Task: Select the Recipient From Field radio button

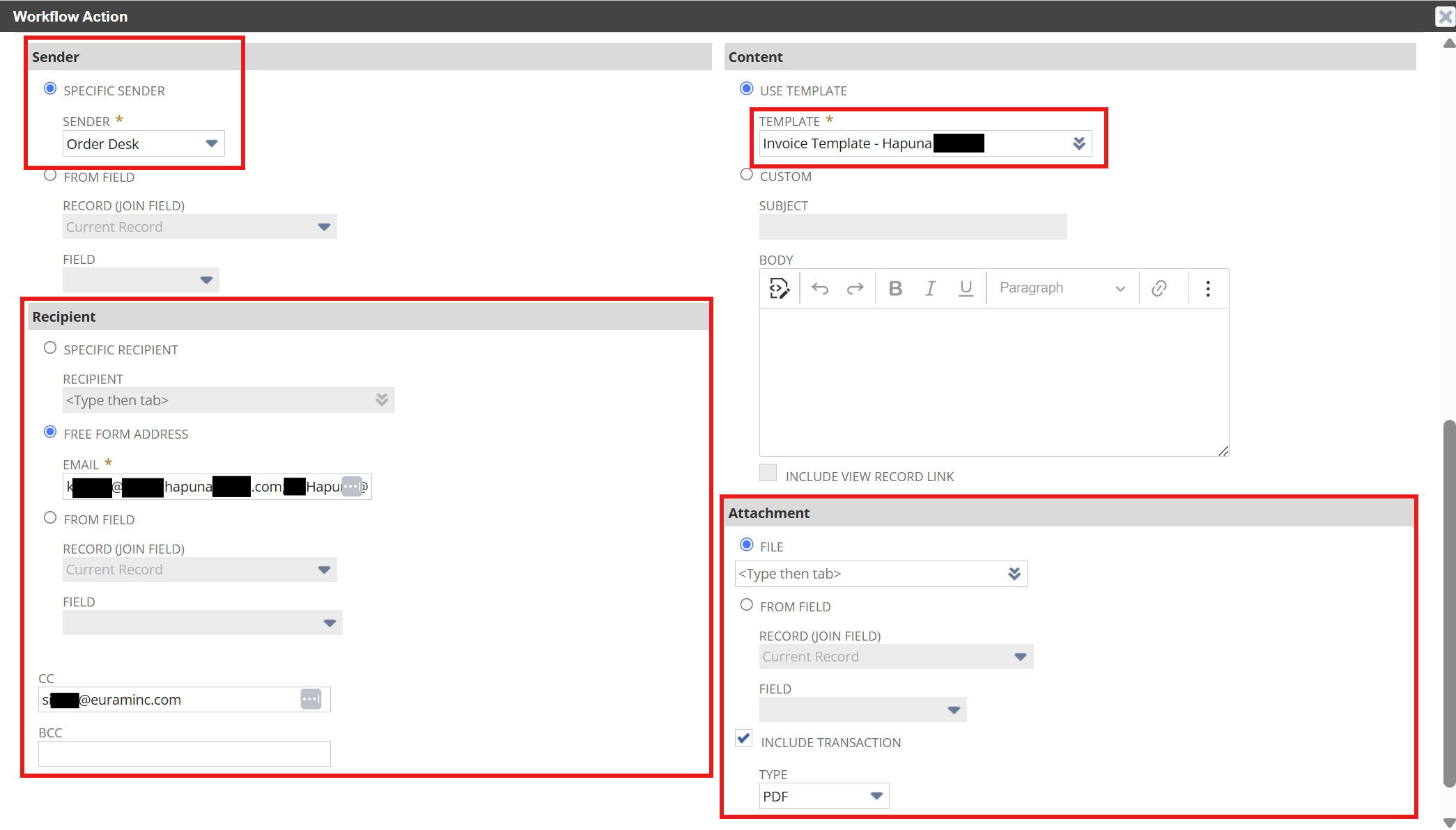Action: (x=50, y=517)
